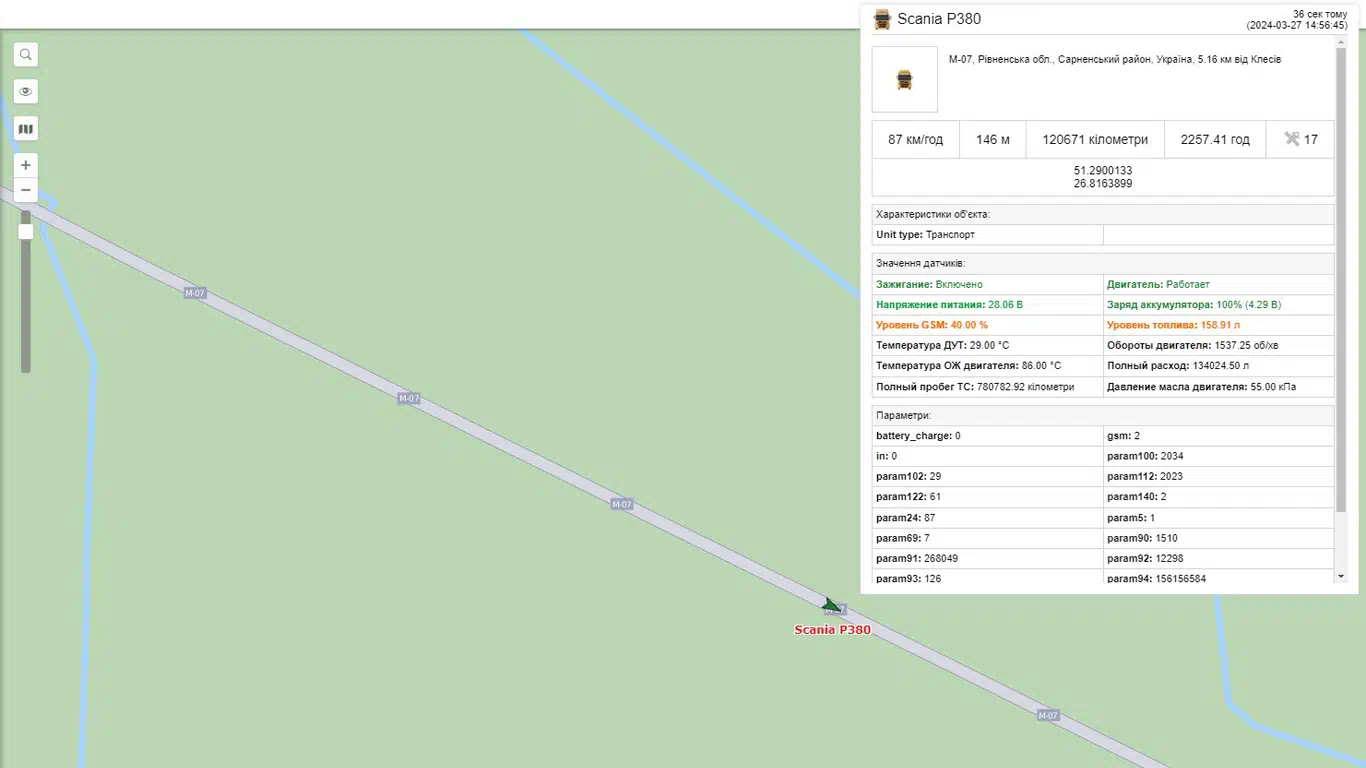The image size is (1366, 768).
Task: Click the param24: 87 cell
Action: (x=987, y=518)
